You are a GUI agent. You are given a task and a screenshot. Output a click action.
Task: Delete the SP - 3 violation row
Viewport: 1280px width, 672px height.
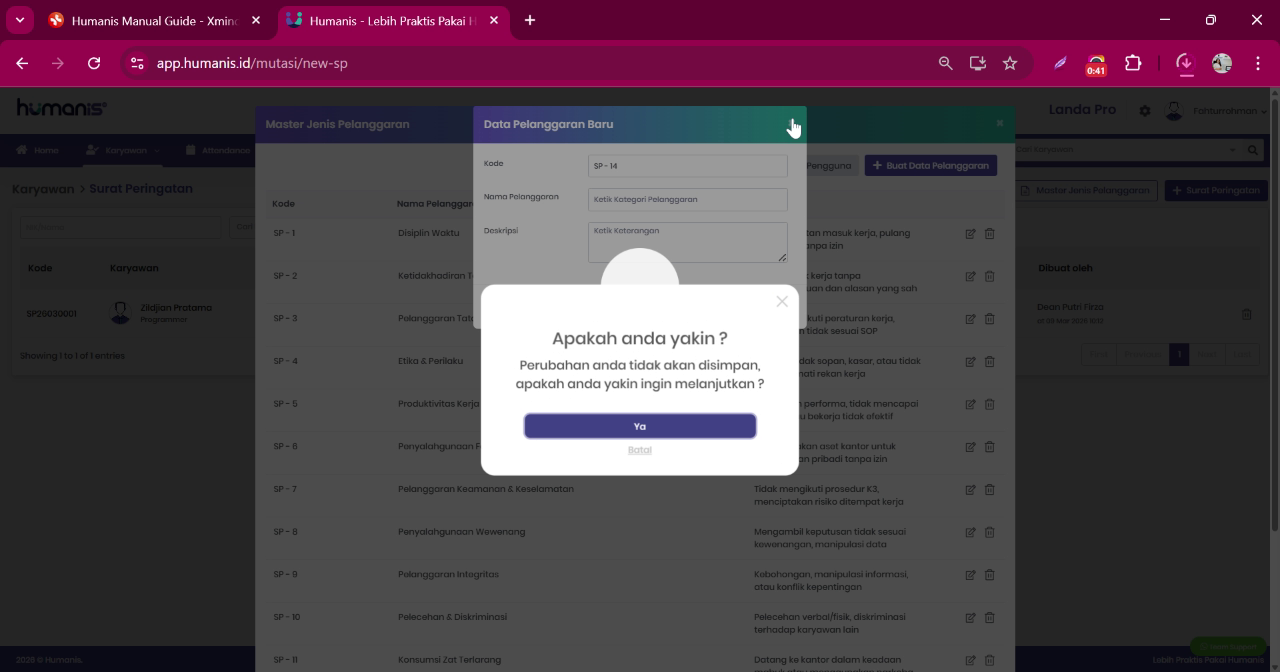click(990, 319)
